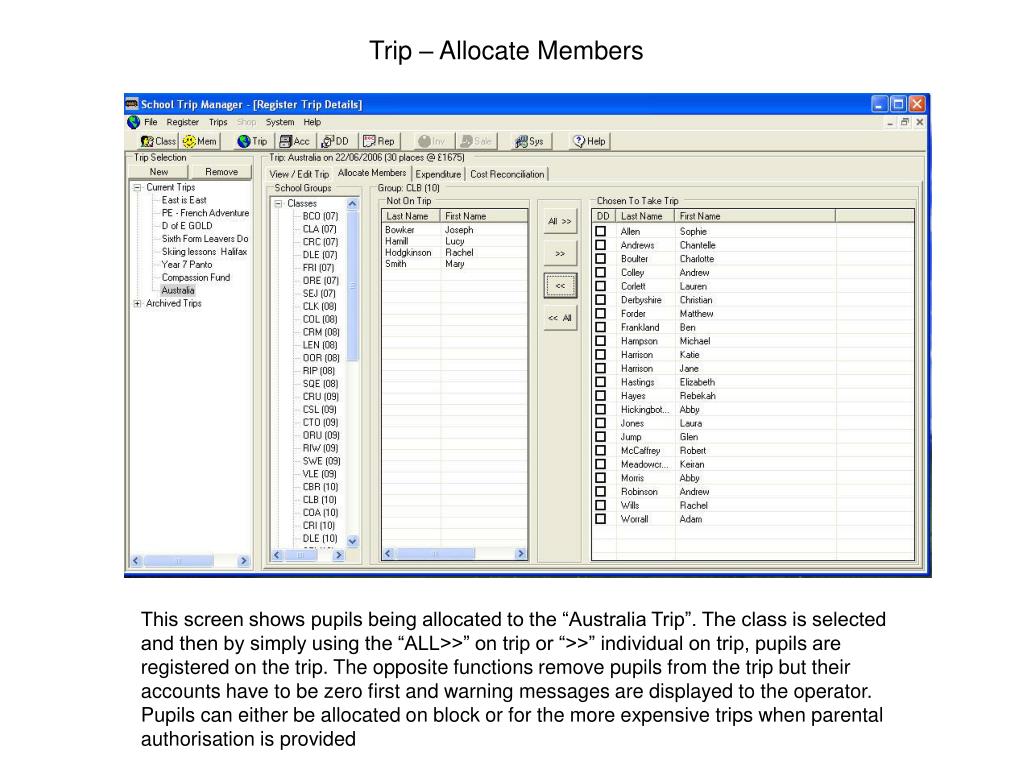Click the greyed Inv toolbar icon
The height and width of the screenshot is (768, 1024).
(432, 141)
